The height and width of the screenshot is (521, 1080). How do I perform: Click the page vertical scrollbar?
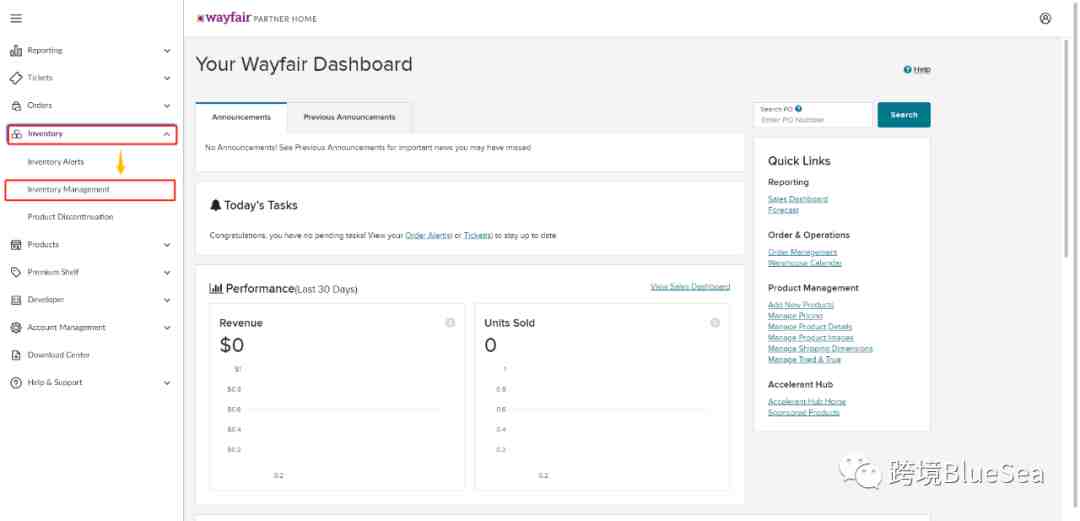(x=1068, y=148)
